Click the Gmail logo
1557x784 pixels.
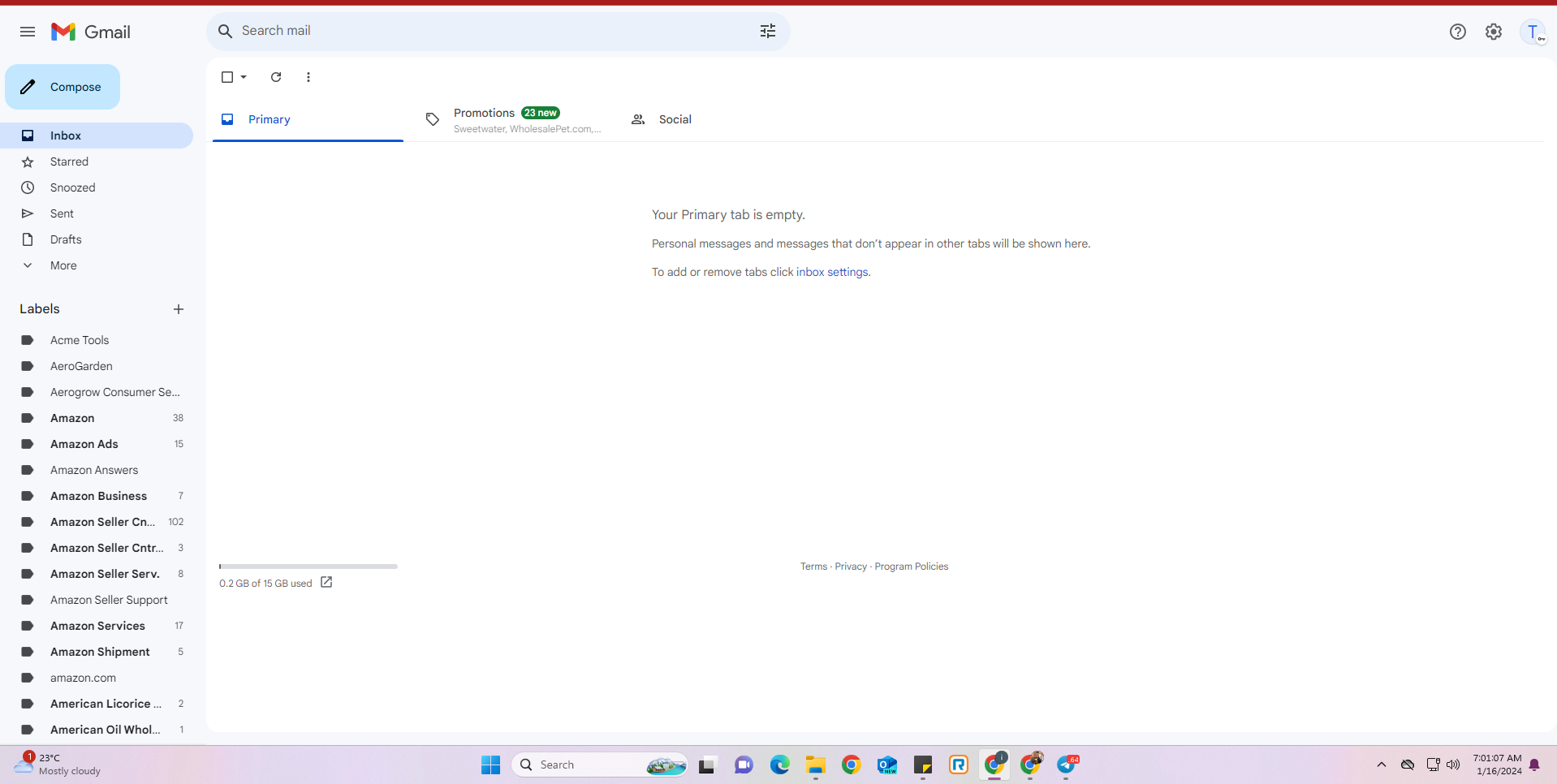[91, 32]
